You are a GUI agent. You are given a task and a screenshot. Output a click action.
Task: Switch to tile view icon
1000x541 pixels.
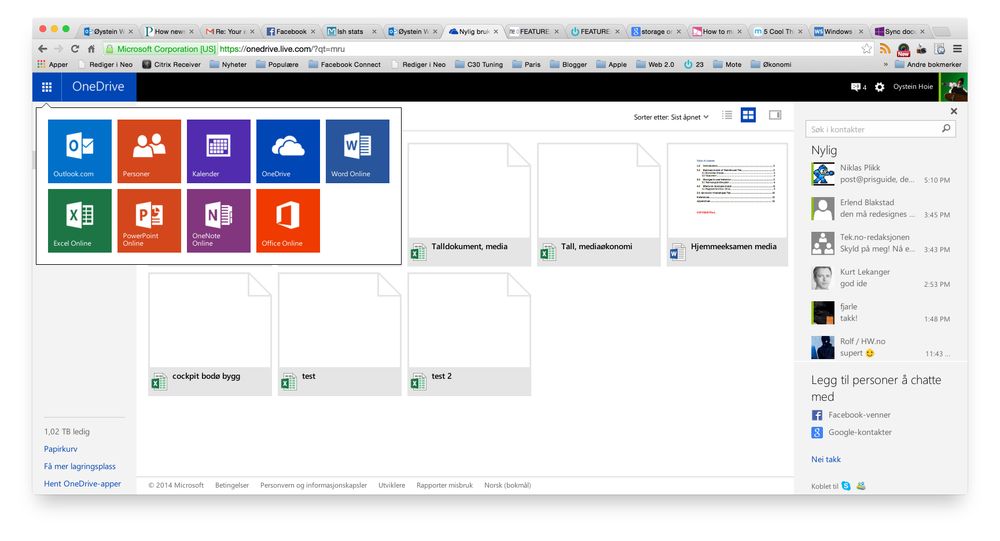pyautogui.click(x=748, y=115)
